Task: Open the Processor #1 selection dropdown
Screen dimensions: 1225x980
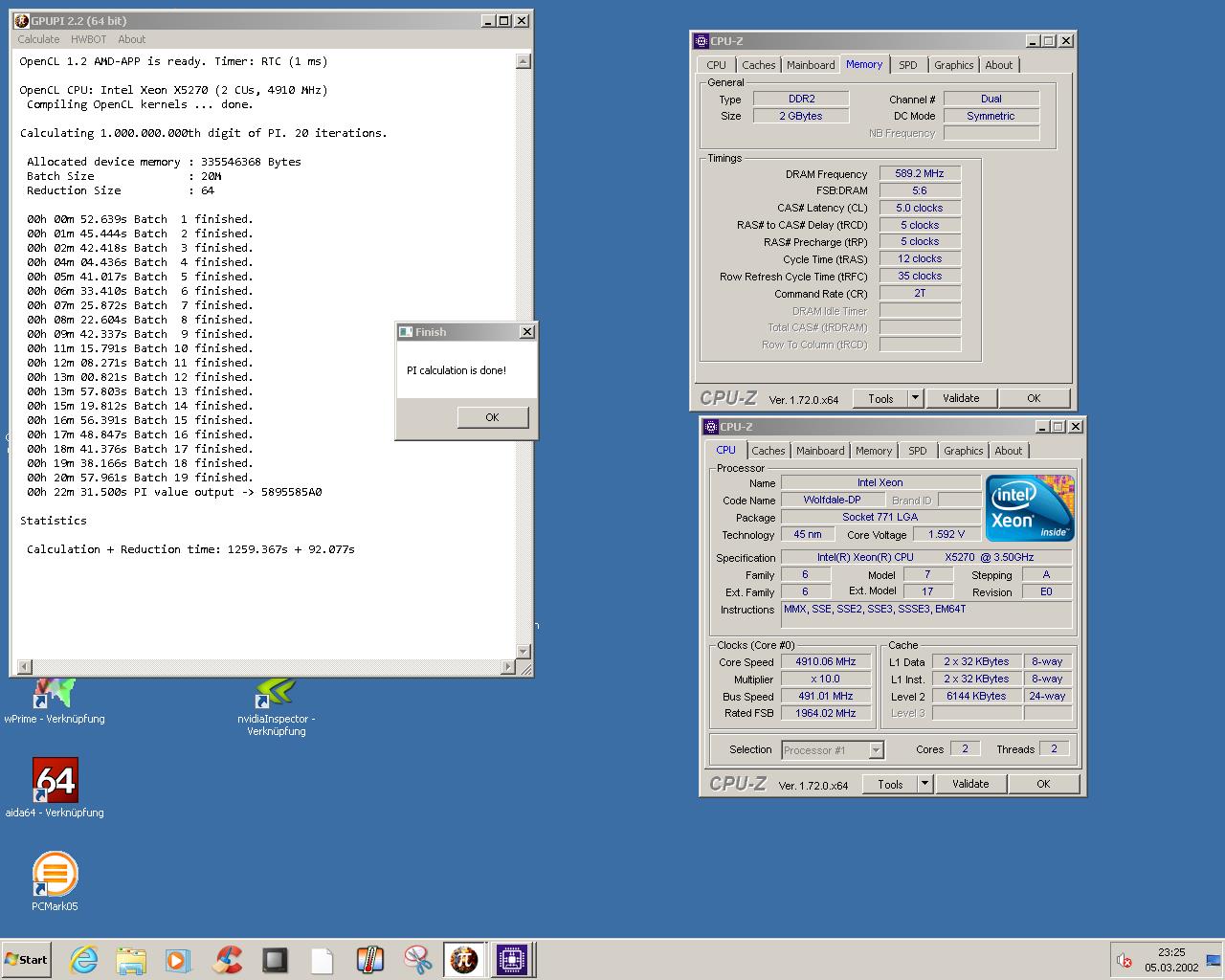Action: coord(833,750)
